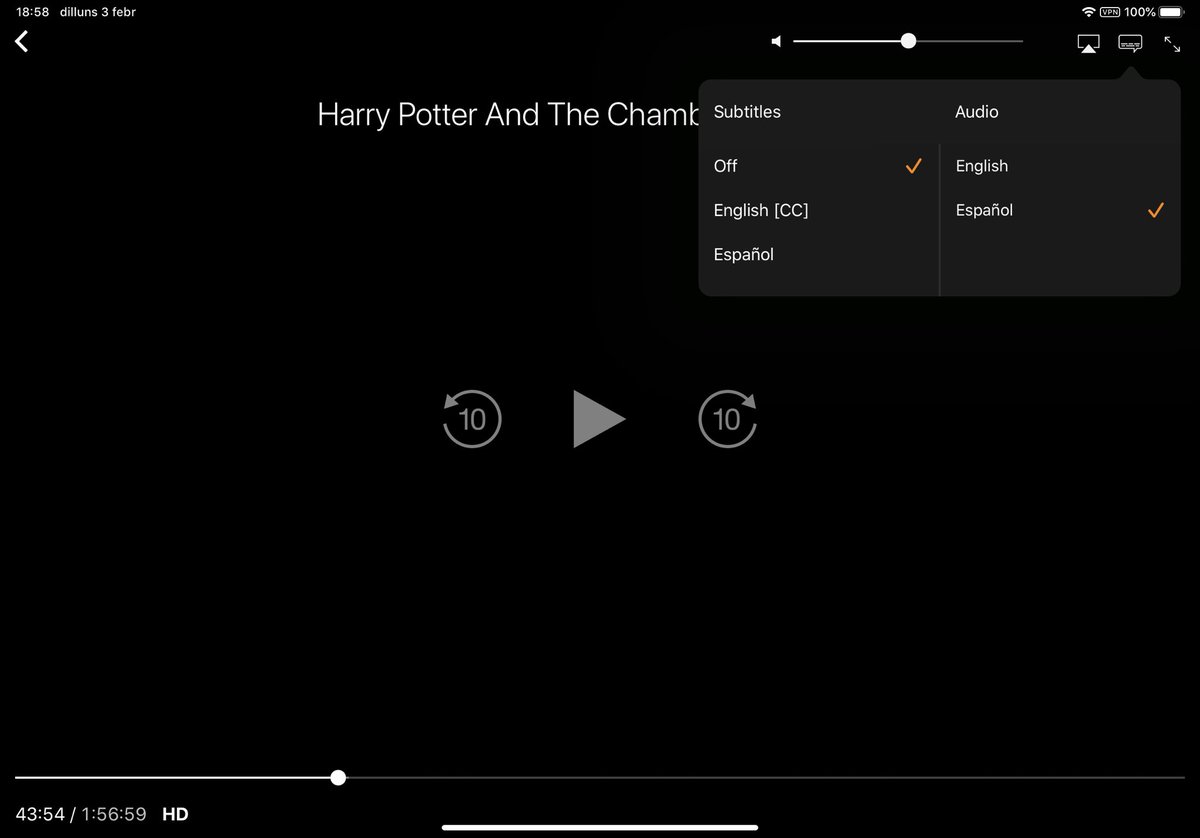Viewport: 1200px width, 838px height.
Task: Click the playback progress scrubber knob
Action: [338, 777]
